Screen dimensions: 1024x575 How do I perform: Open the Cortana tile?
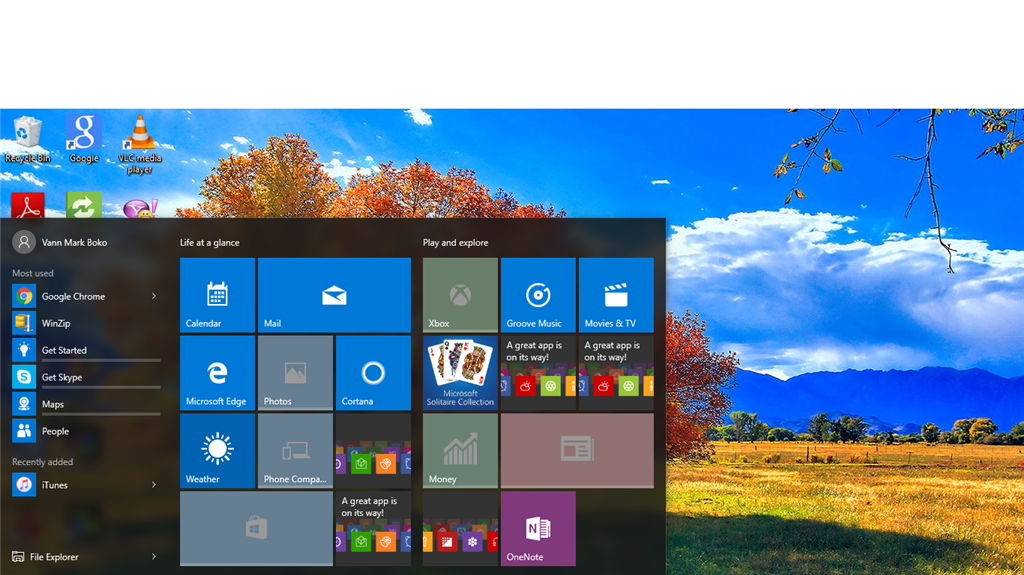tap(373, 373)
